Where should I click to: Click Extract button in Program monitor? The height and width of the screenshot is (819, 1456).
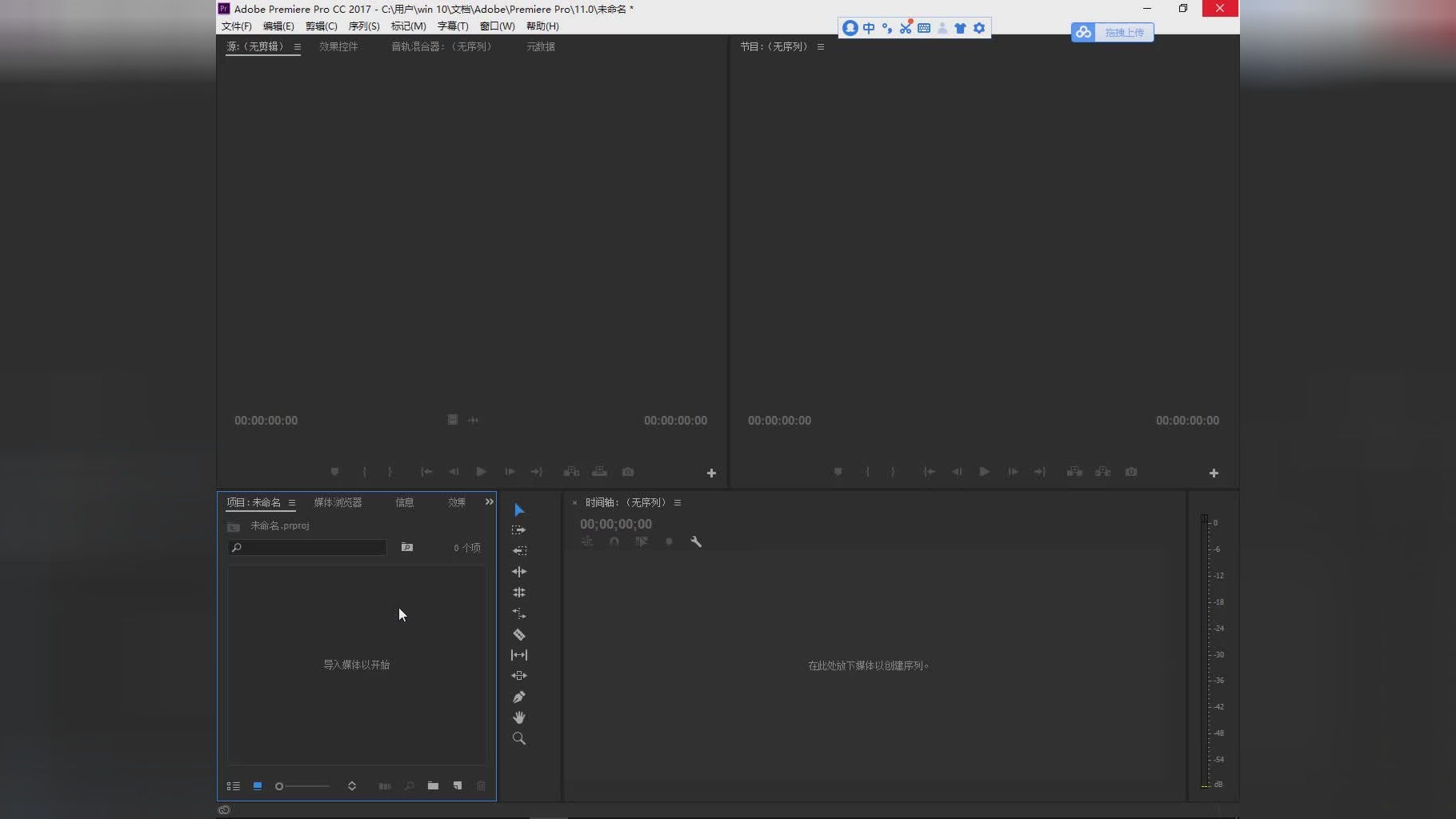1102,472
